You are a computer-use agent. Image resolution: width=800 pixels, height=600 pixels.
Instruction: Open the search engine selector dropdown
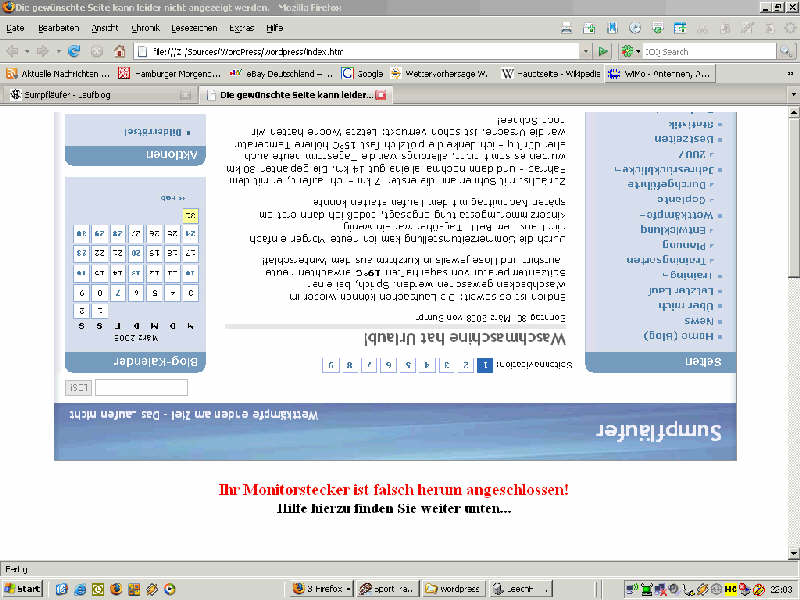coord(631,51)
